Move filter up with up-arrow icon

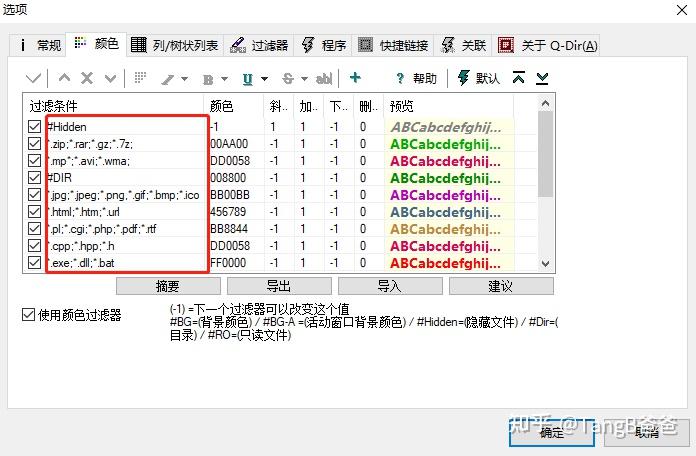(x=64, y=78)
